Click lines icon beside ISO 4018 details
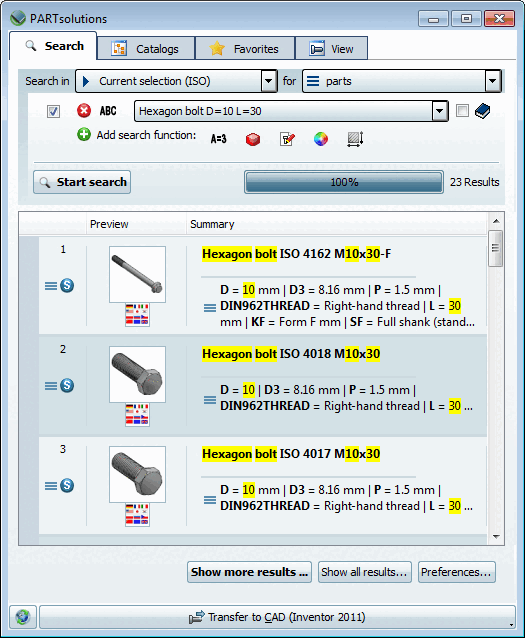The image size is (525, 638). click(210, 400)
